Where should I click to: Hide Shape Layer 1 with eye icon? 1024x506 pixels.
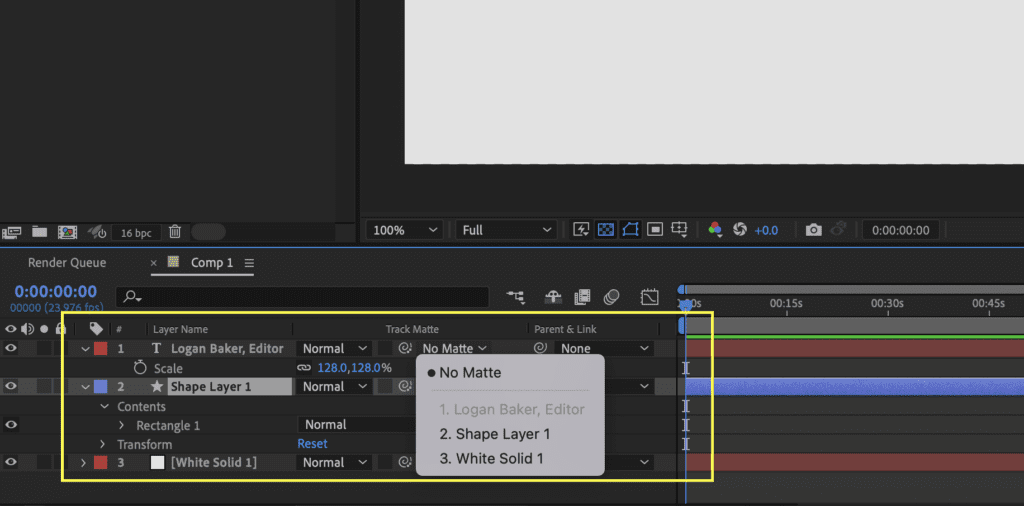coord(10,386)
